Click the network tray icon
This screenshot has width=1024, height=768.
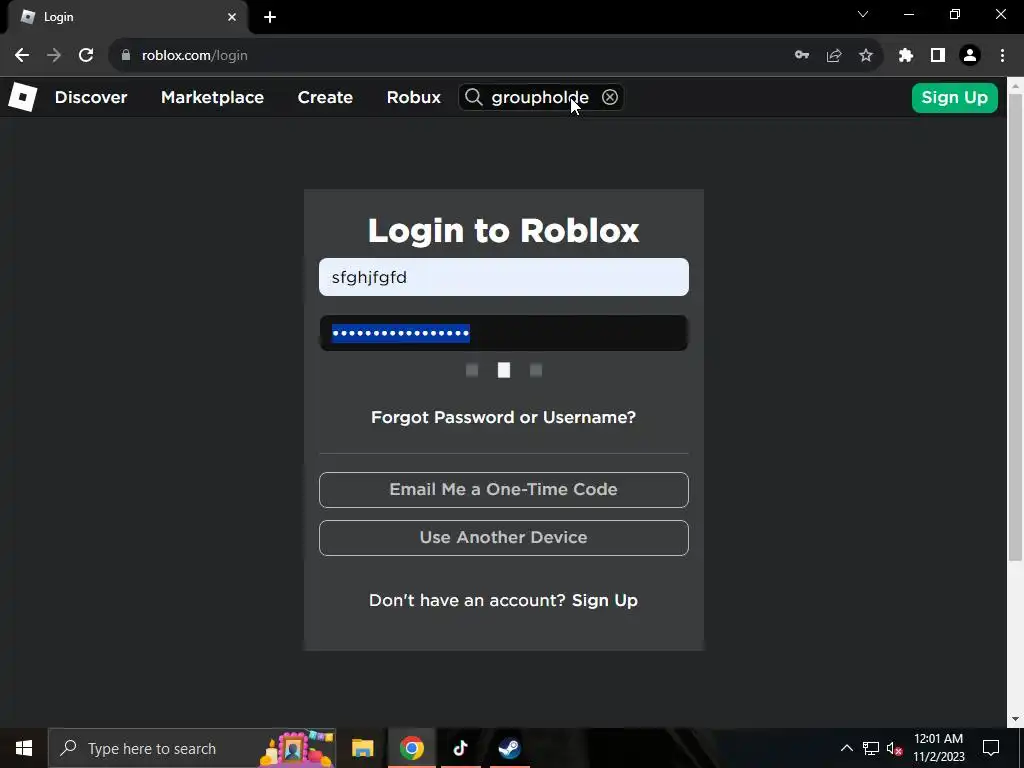871,748
